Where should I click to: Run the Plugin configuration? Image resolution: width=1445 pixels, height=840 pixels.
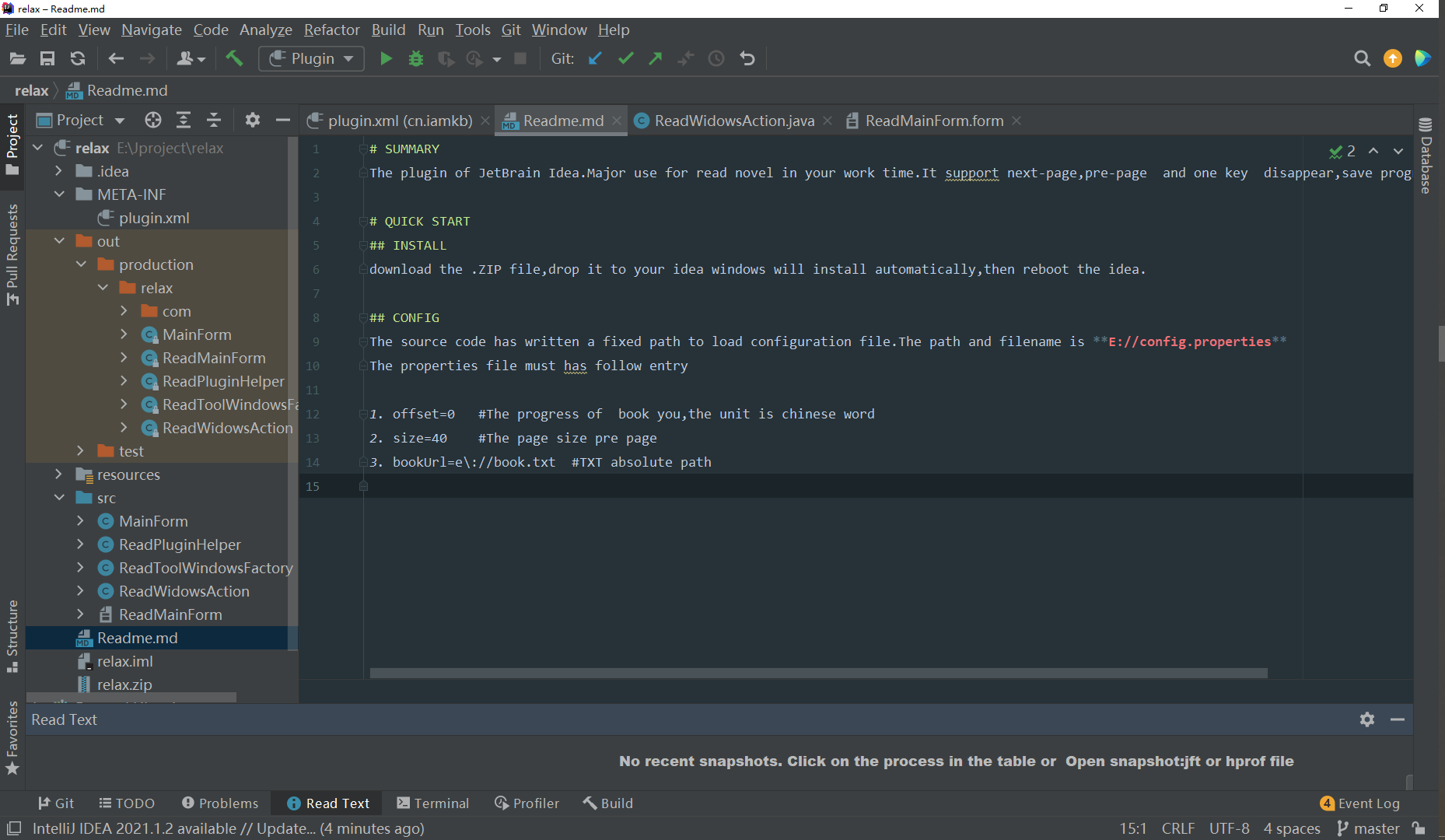[386, 58]
